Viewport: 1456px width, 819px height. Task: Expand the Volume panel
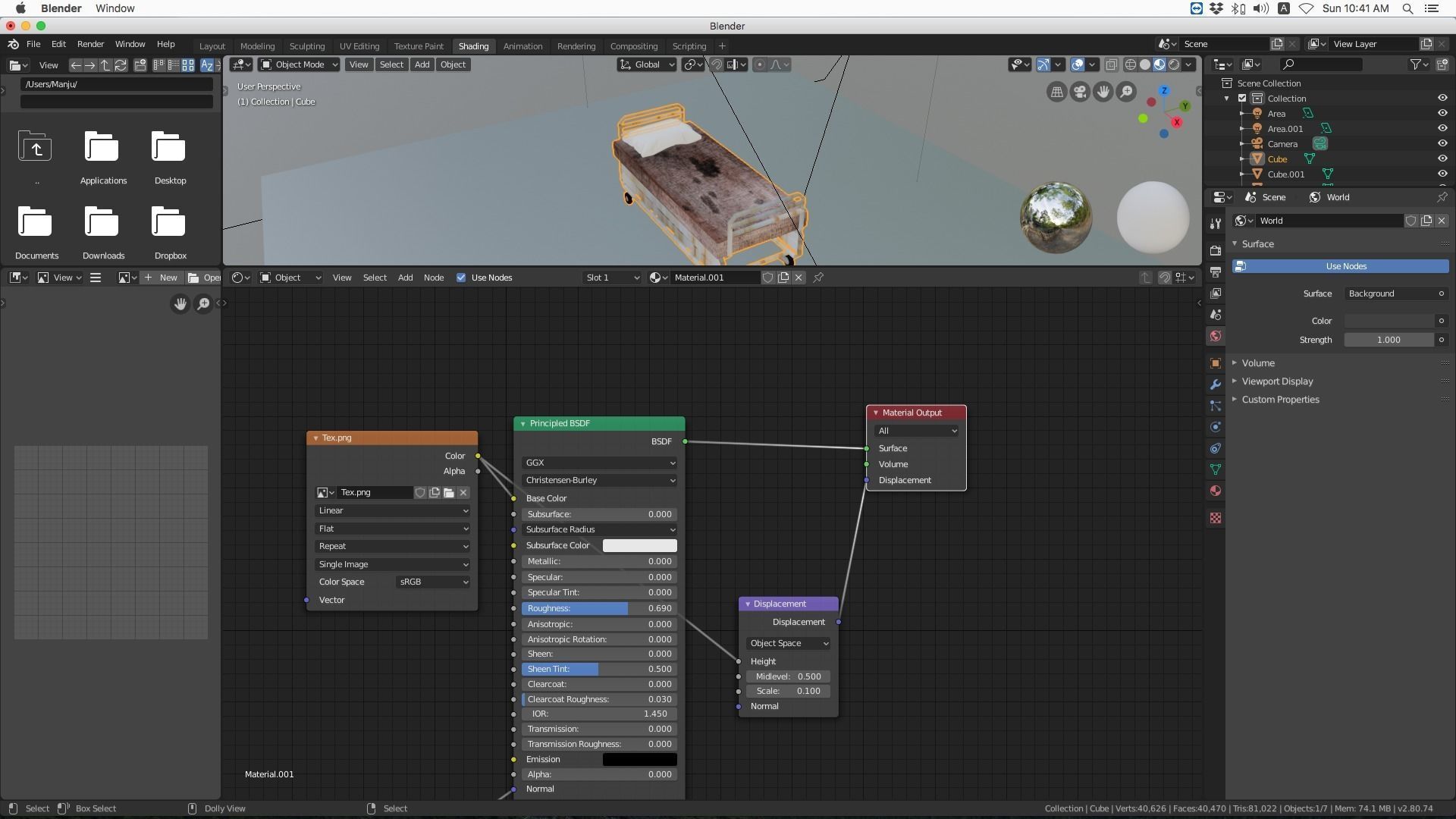pyautogui.click(x=1258, y=363)
